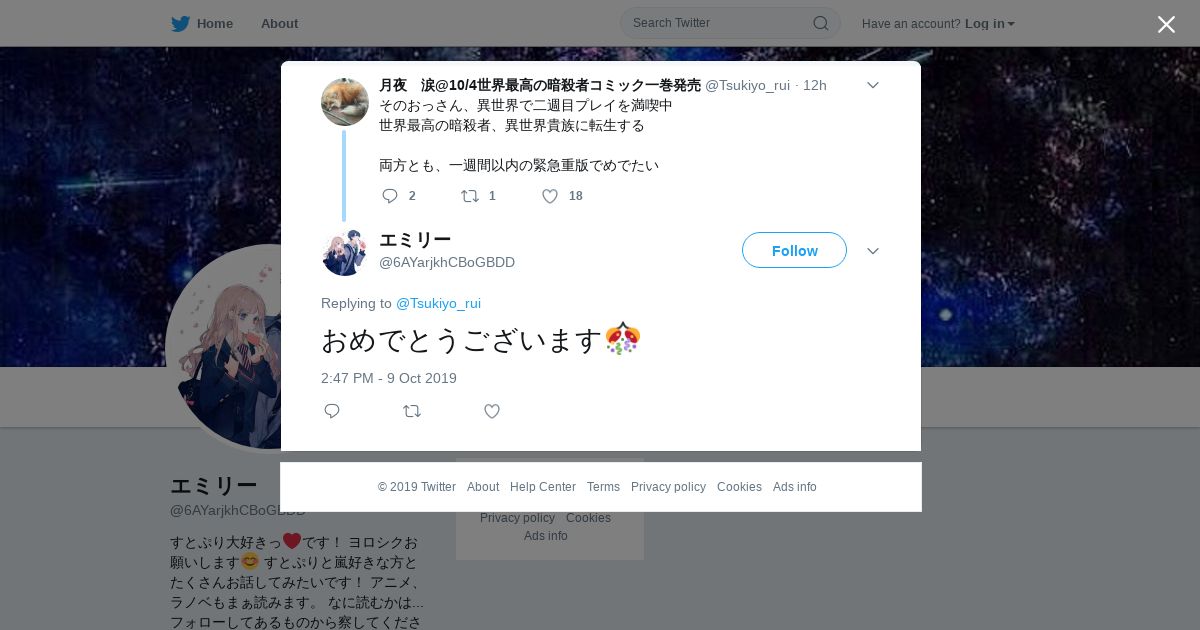Like エミリー's reply tweet
The image size is (1200, 630).
(x=492, y=411)
